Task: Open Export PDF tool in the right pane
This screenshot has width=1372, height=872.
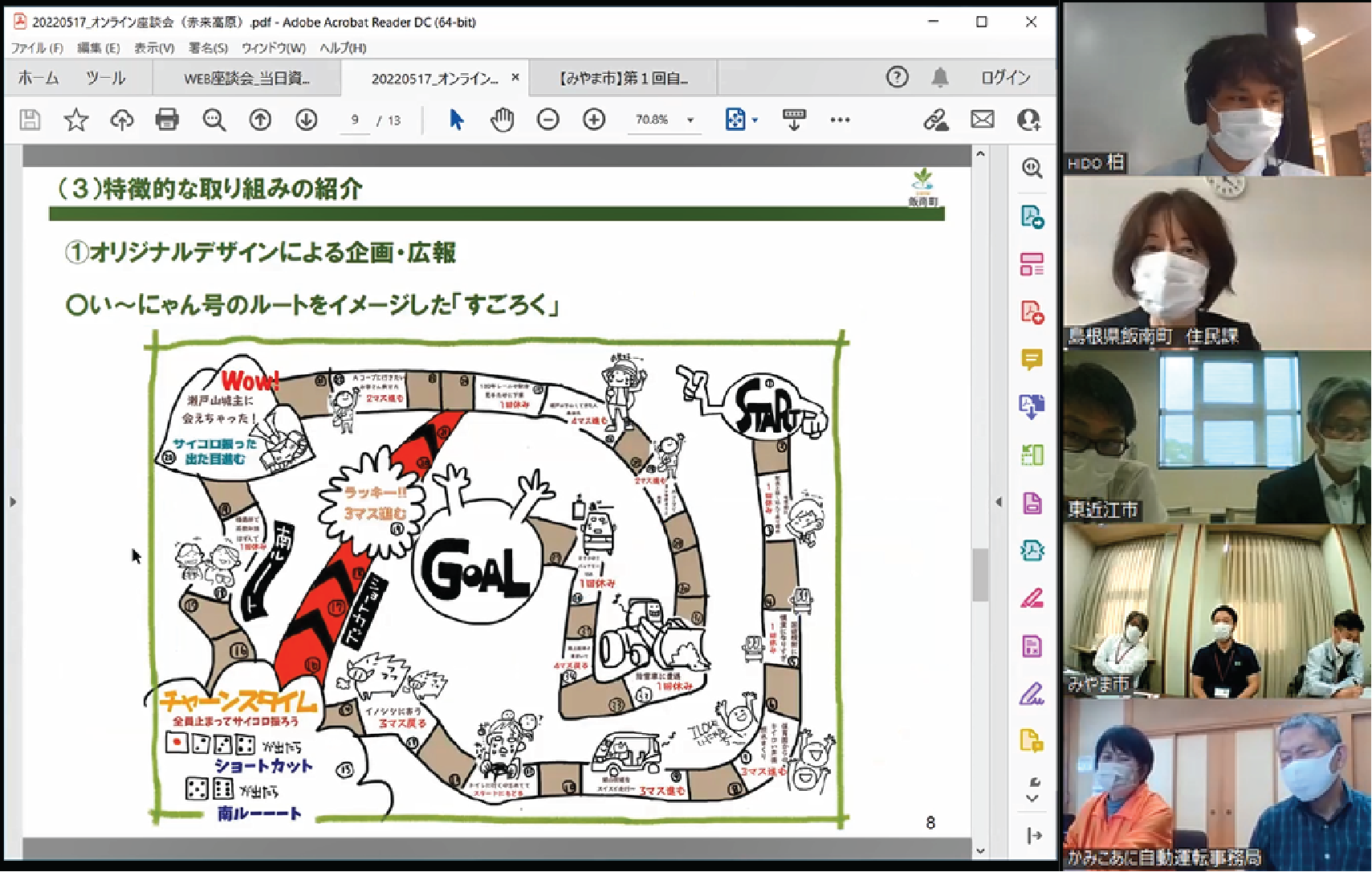Action: [1032, 216]
